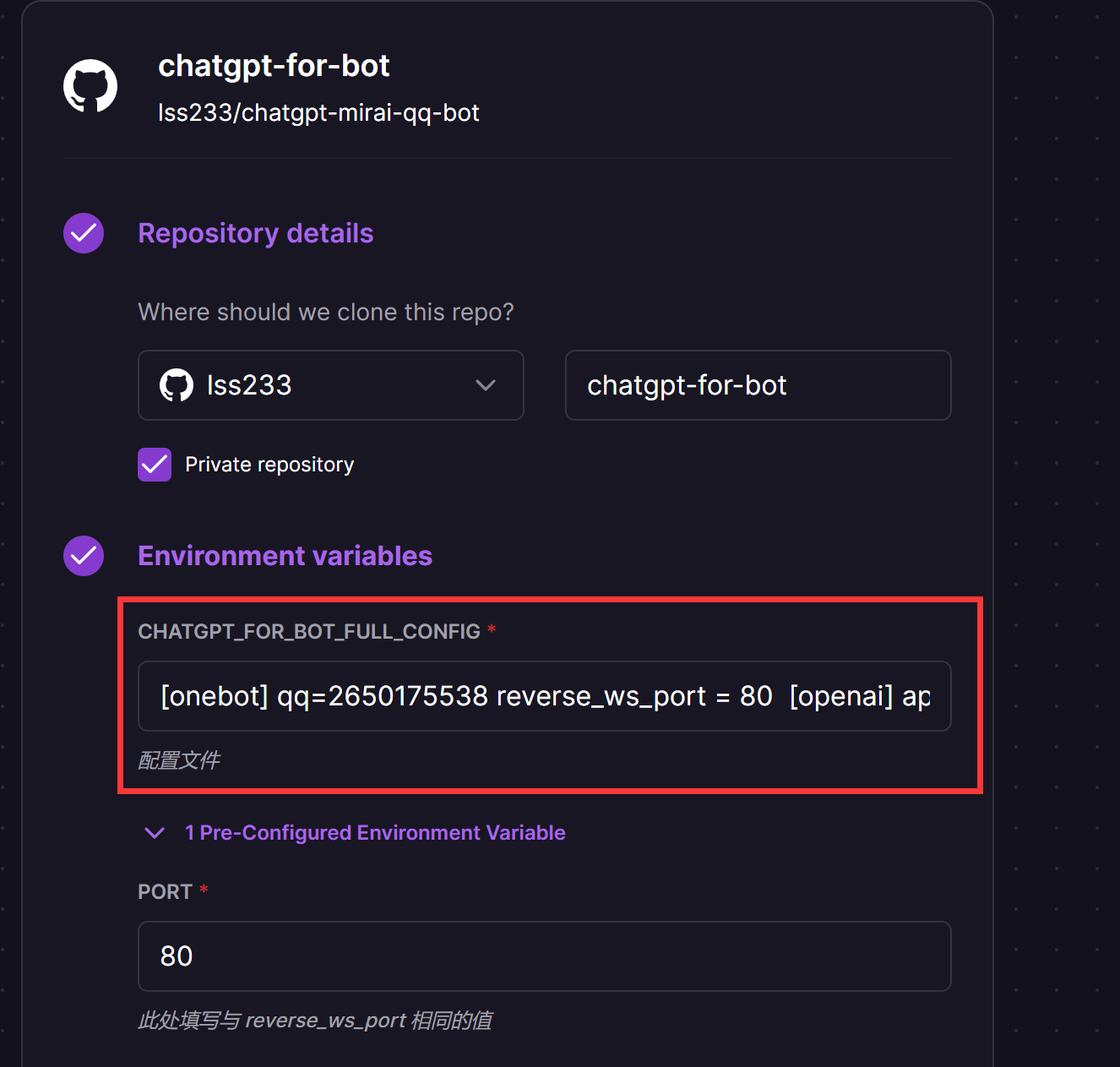Click the CHATGPT_FOR_BOT_FULL_CONFIG field label

click(309, 632)
